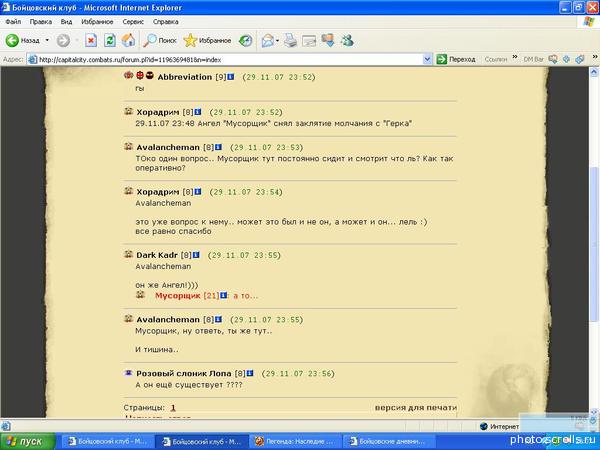
Task: Open the Вид menu
Action: tap(66, 22)
